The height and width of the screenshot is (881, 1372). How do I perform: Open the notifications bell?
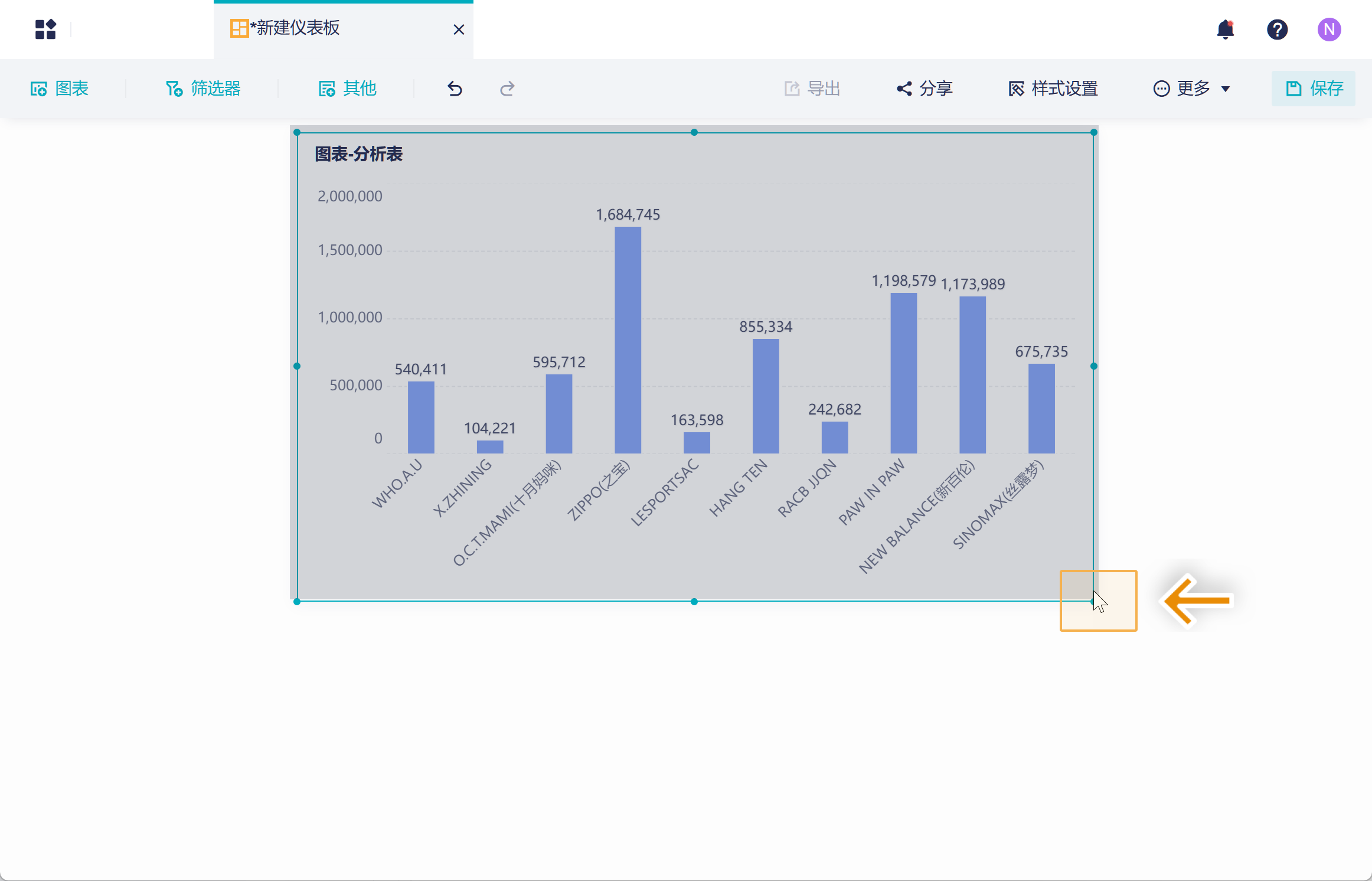coord(1226,30)
